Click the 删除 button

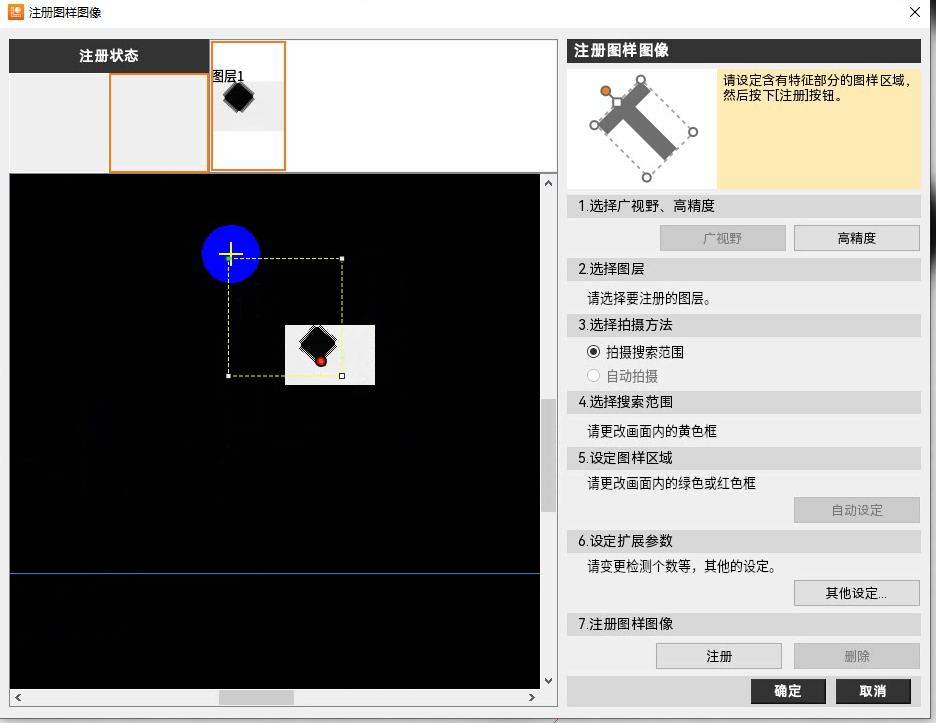856,656
